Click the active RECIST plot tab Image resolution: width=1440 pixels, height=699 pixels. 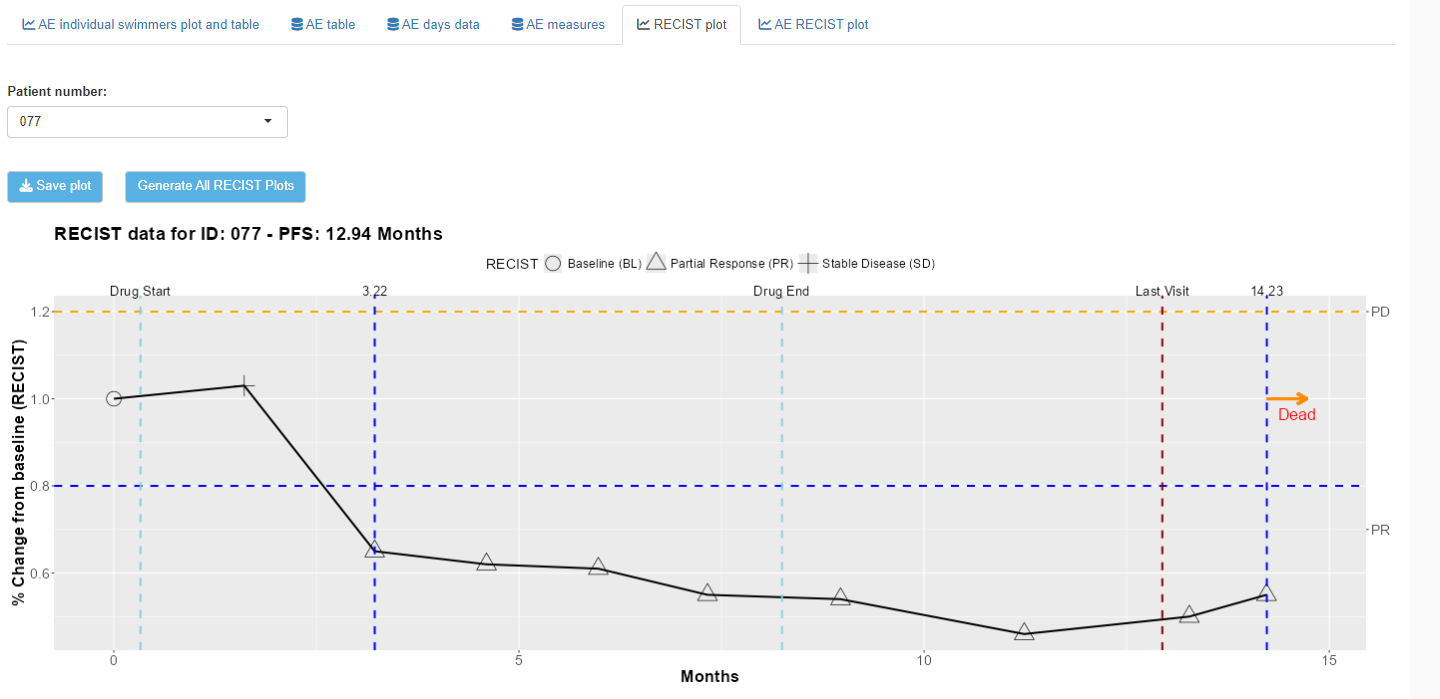(x=681, y=24)
